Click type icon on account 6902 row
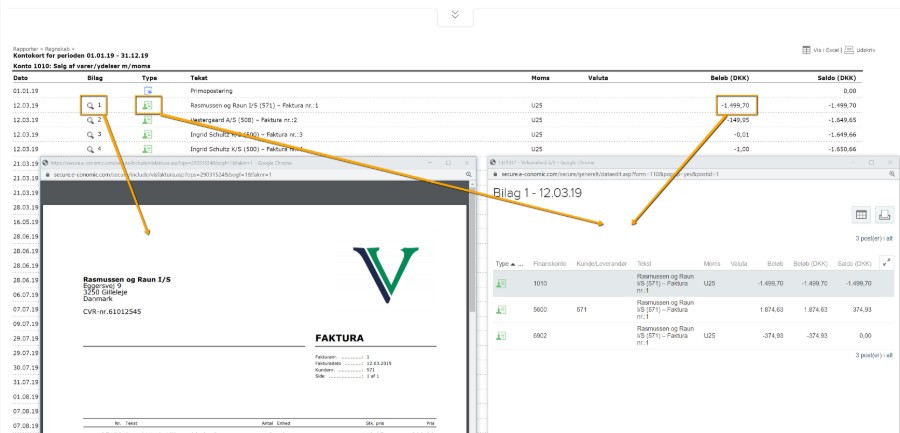Viewport: 900px width, 433px height. click(x=501, y=336)
